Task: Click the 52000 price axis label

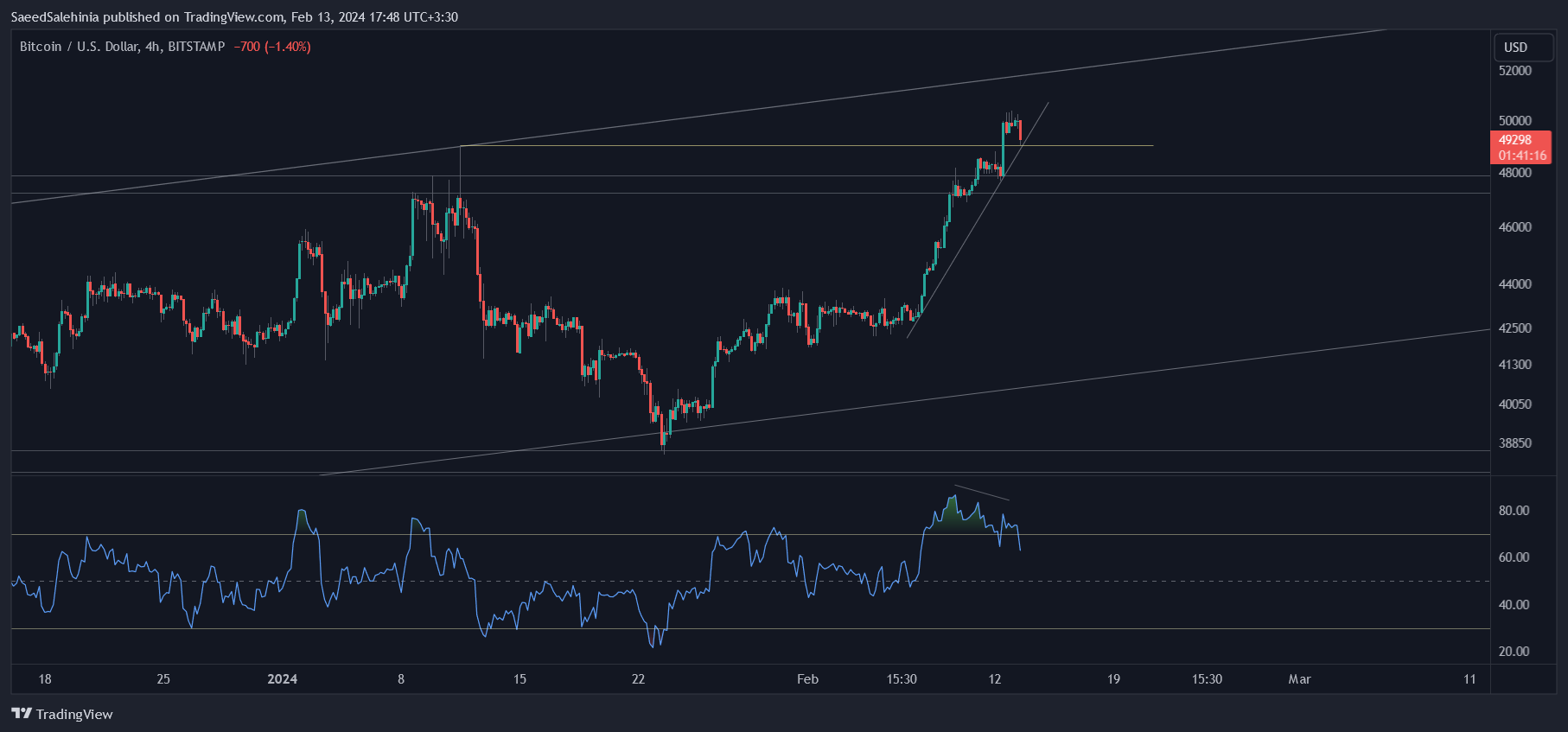Action: 1515,71
